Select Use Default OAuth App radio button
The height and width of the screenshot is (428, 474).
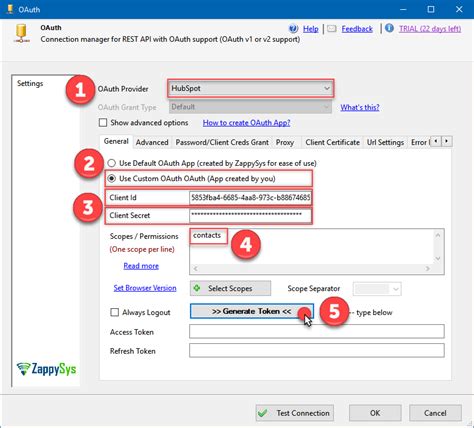coord(111,163)
